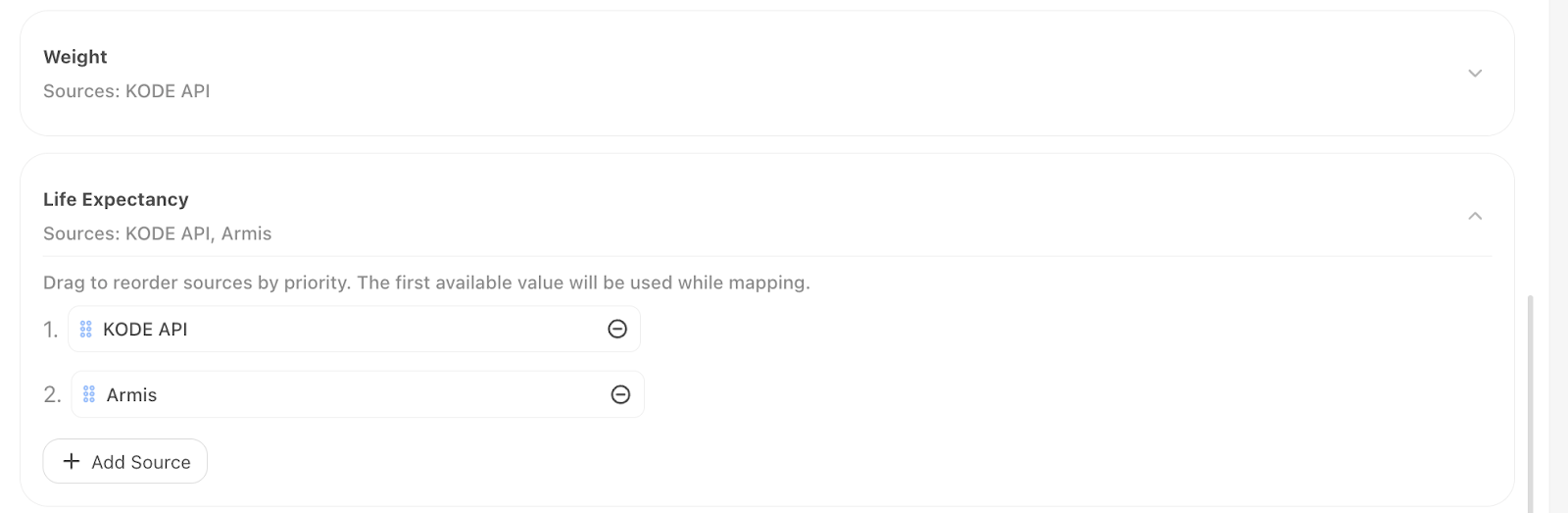Click 'Sources: KODE API, Armis' subtitle
The width and height of the screenshot is (1568, 513).
click(158, 233)
